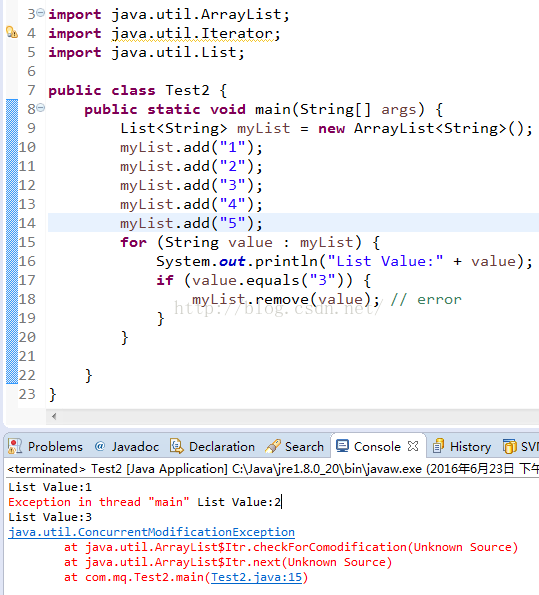Open the History tab

tap(462, 447)
